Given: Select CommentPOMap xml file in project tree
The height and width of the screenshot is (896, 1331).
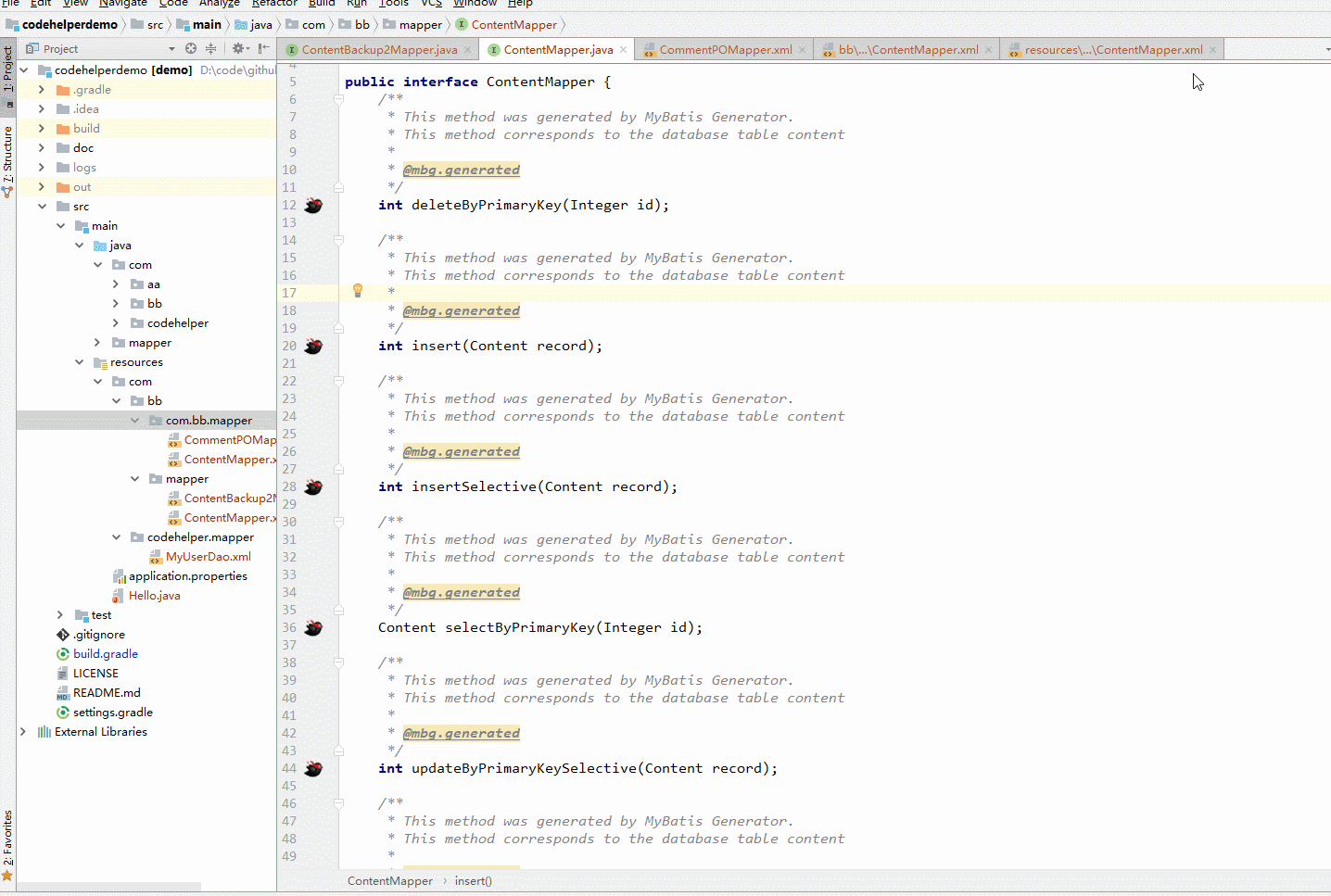Looking at the screenshot, I should point(229,440).
